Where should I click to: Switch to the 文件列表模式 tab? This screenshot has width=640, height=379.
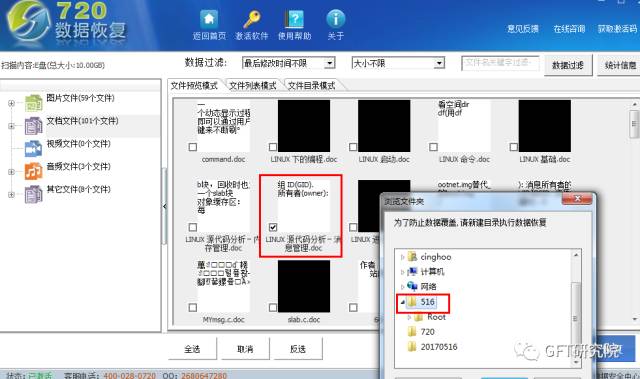point(253,86)
